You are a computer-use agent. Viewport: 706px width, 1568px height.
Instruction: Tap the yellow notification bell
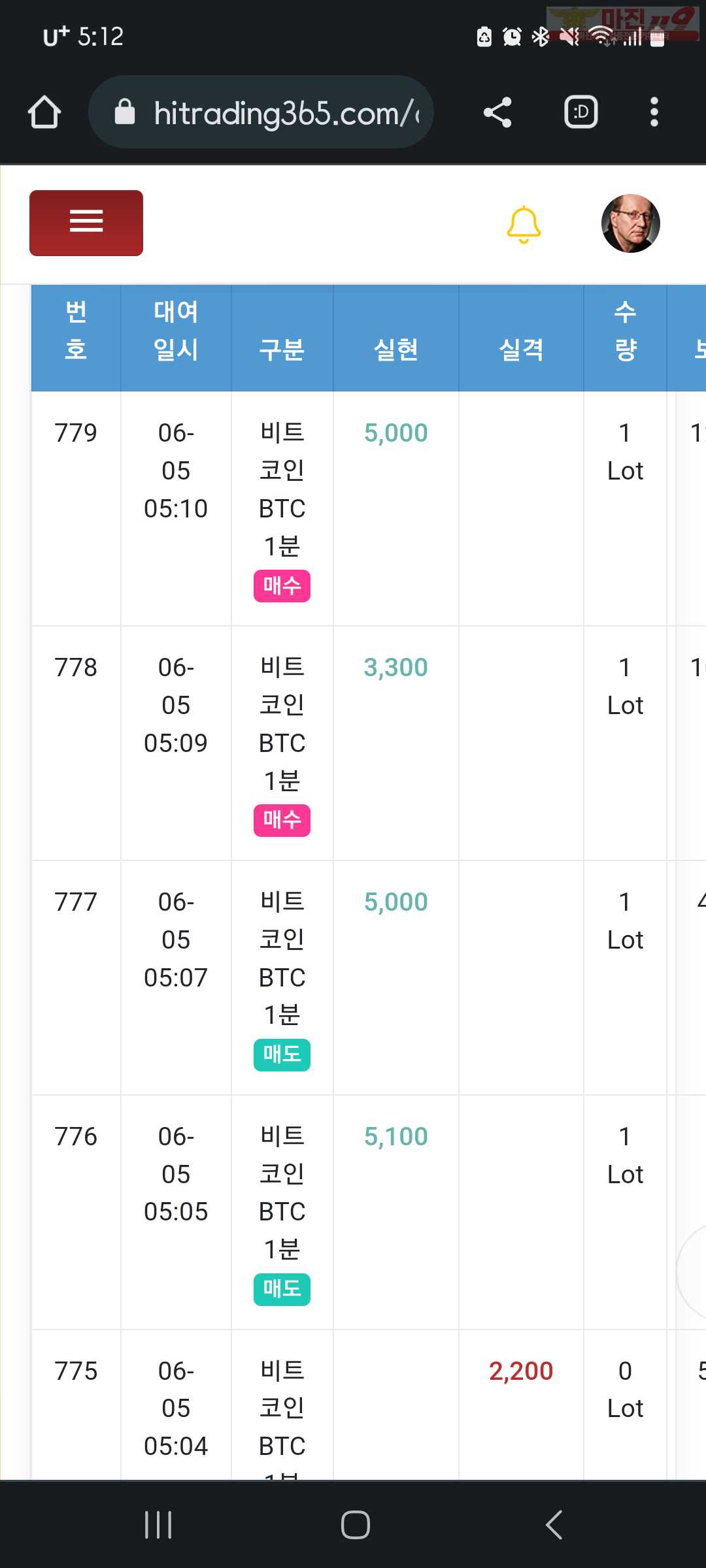pyautogui.click(x=524, y=224)
